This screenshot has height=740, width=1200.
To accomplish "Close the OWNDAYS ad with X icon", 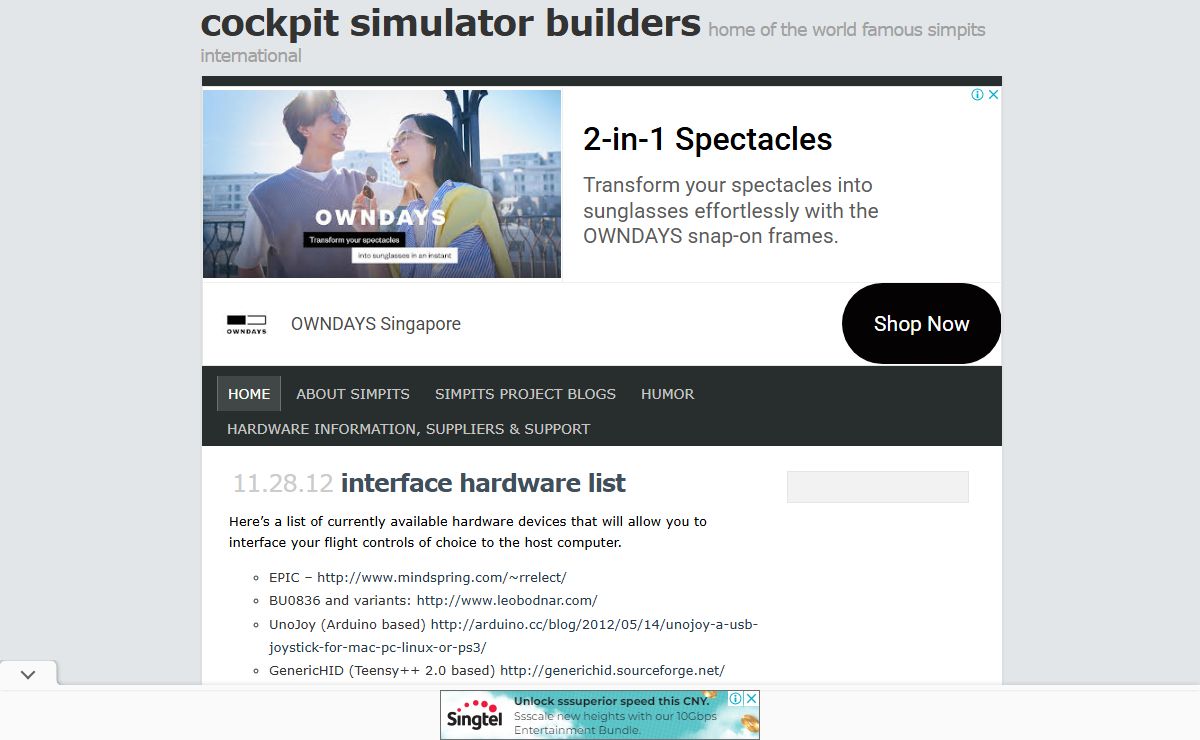I will click(993, 95).
